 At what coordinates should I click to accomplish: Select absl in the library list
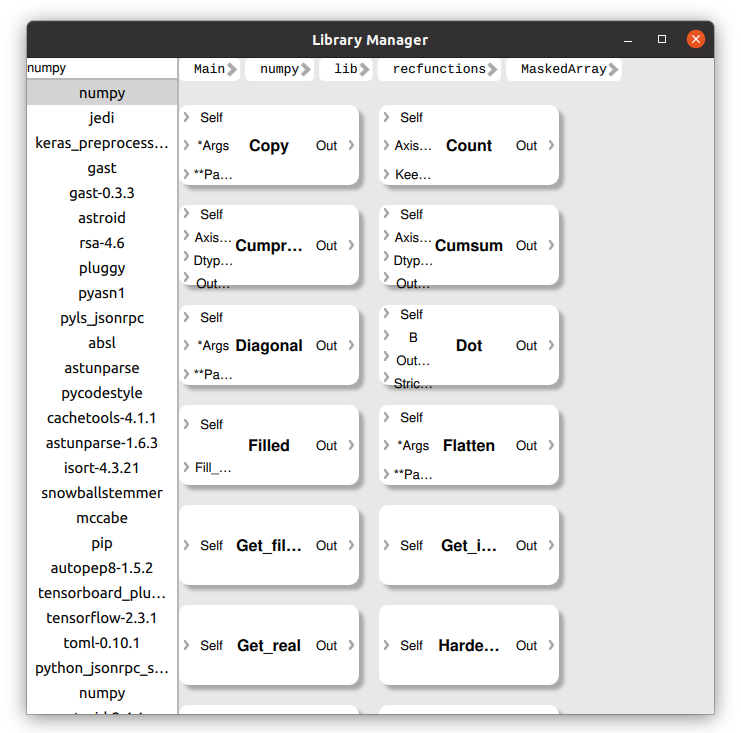[x=102, y=343]
